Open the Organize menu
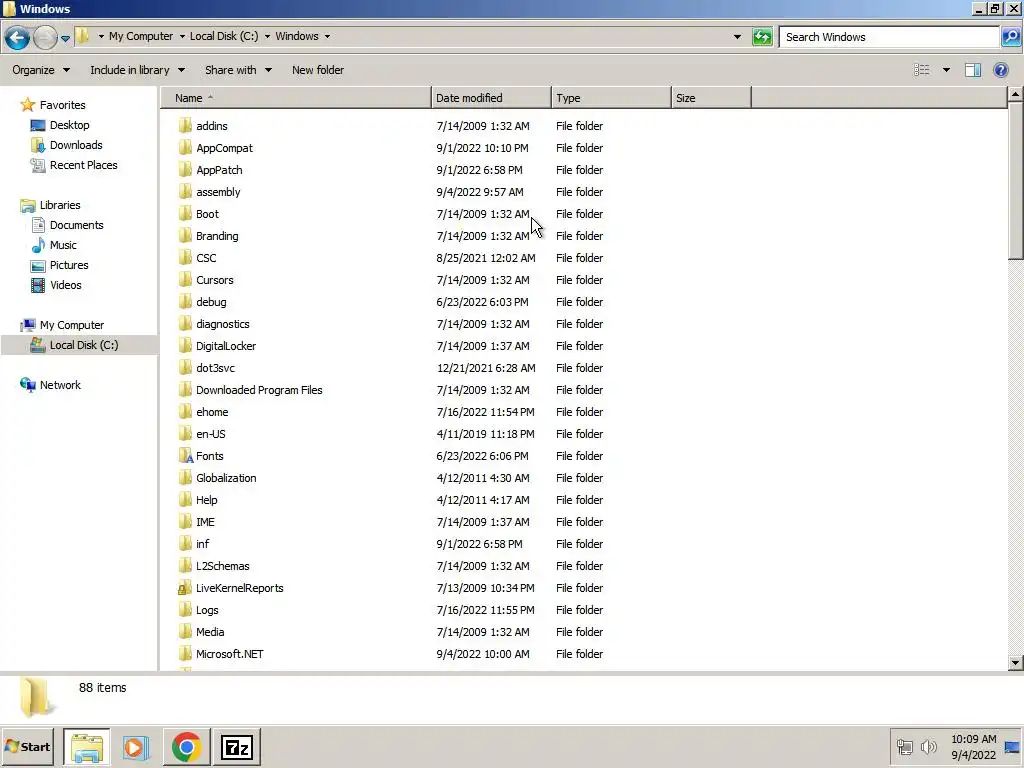Screen dimensions: 1024x768 coord(40,70)
